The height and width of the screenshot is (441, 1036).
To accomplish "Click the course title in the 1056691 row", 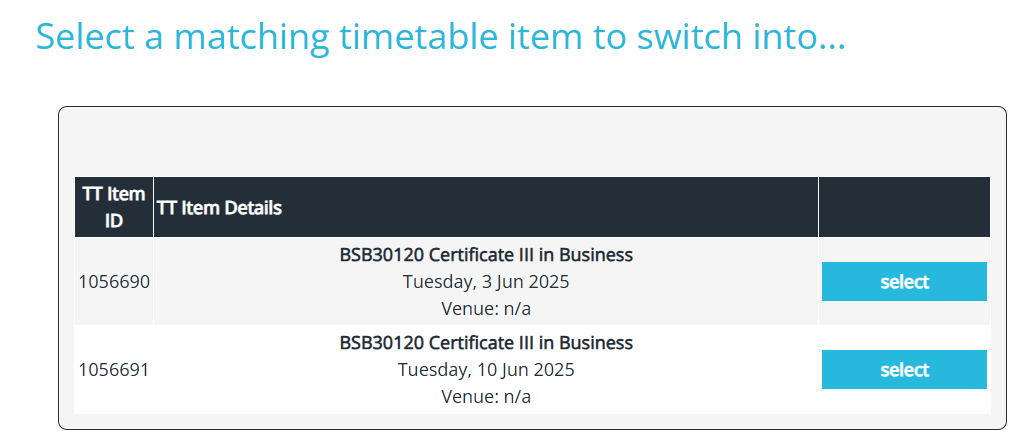I will pos(486,342).
